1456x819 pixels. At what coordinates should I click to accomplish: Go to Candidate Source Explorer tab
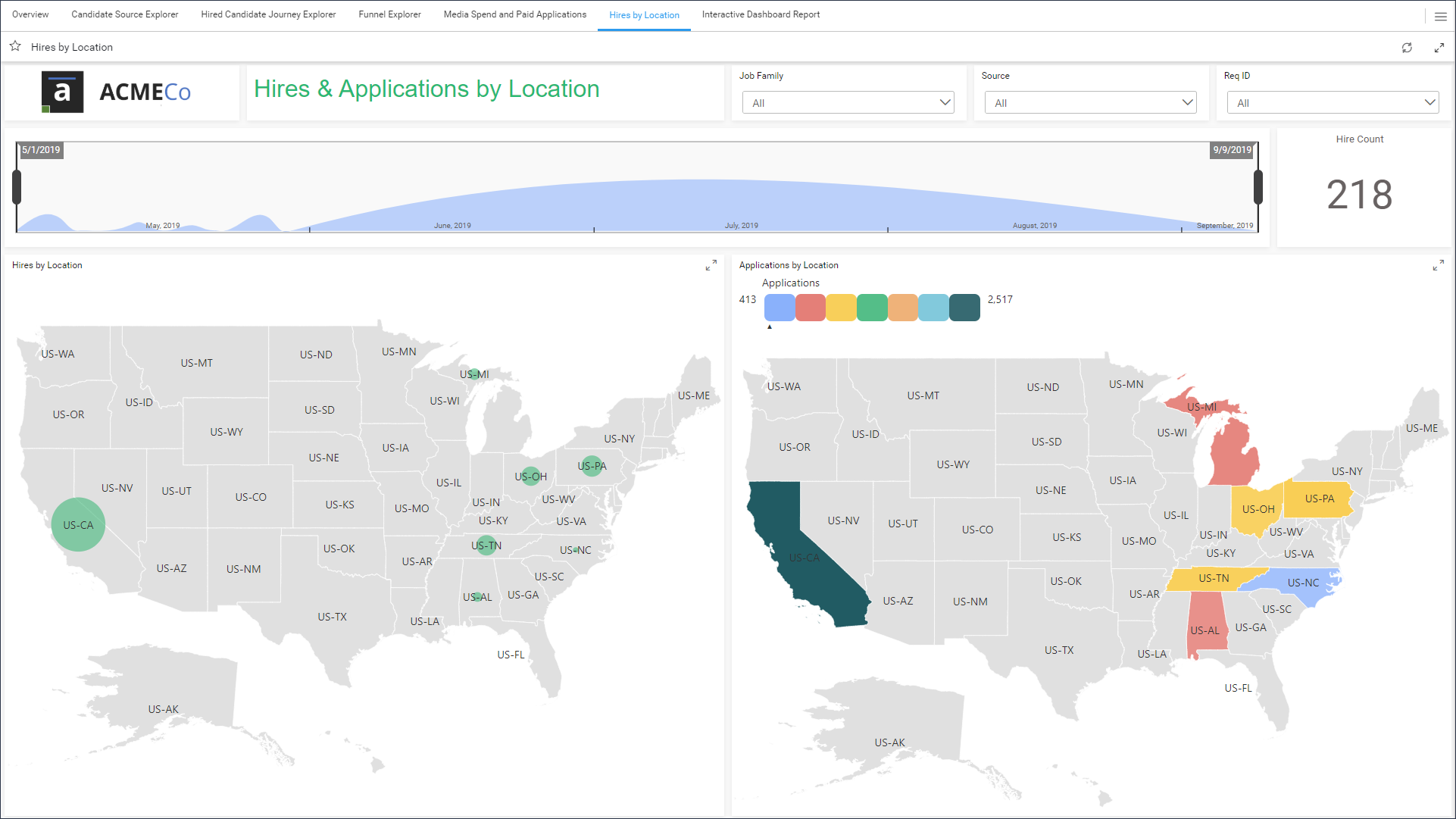[125, 14]
